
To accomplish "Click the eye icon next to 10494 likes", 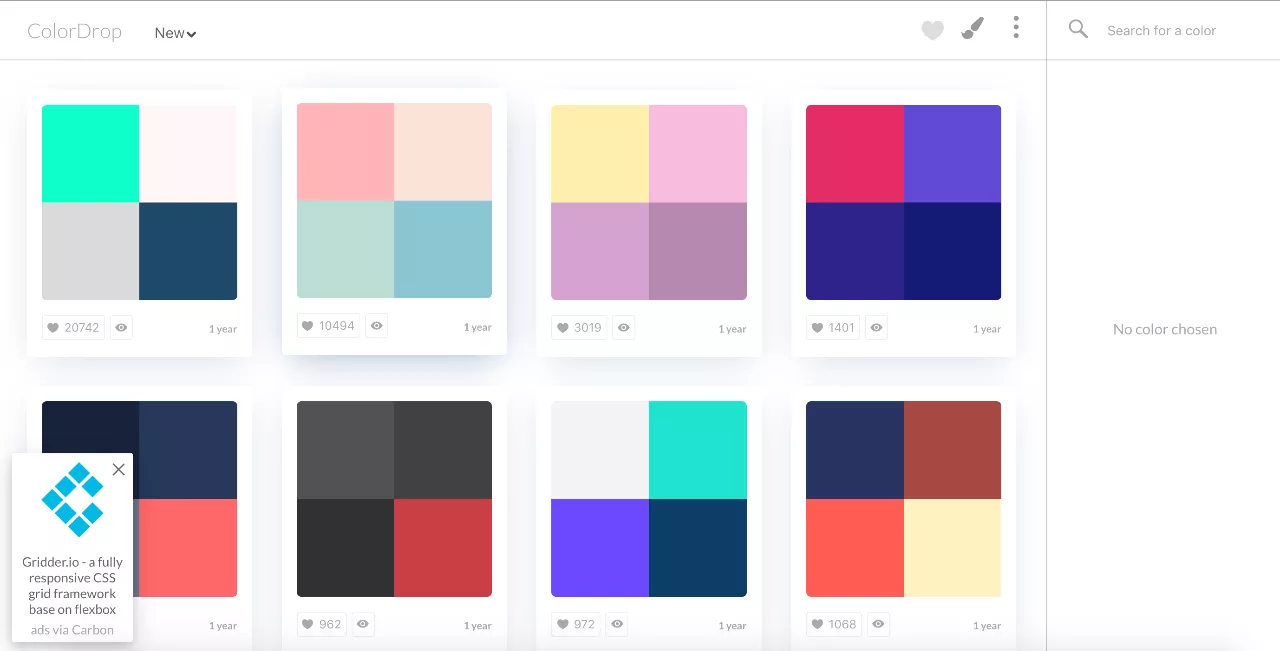I will click(x=376, y=325).
